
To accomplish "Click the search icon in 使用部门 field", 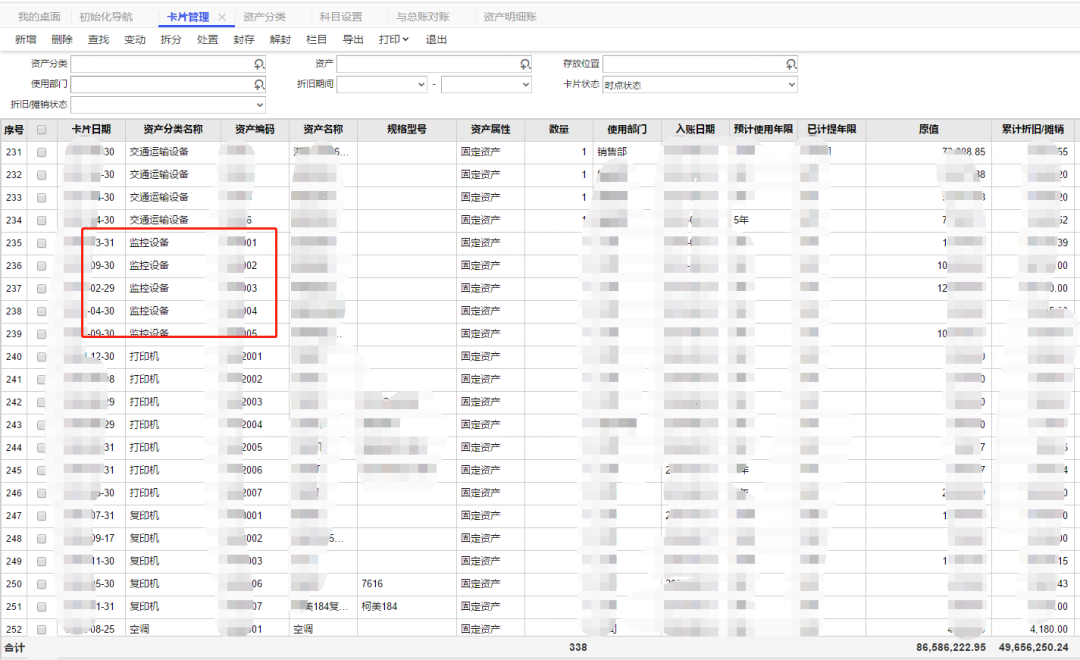I will pos(259,85).
